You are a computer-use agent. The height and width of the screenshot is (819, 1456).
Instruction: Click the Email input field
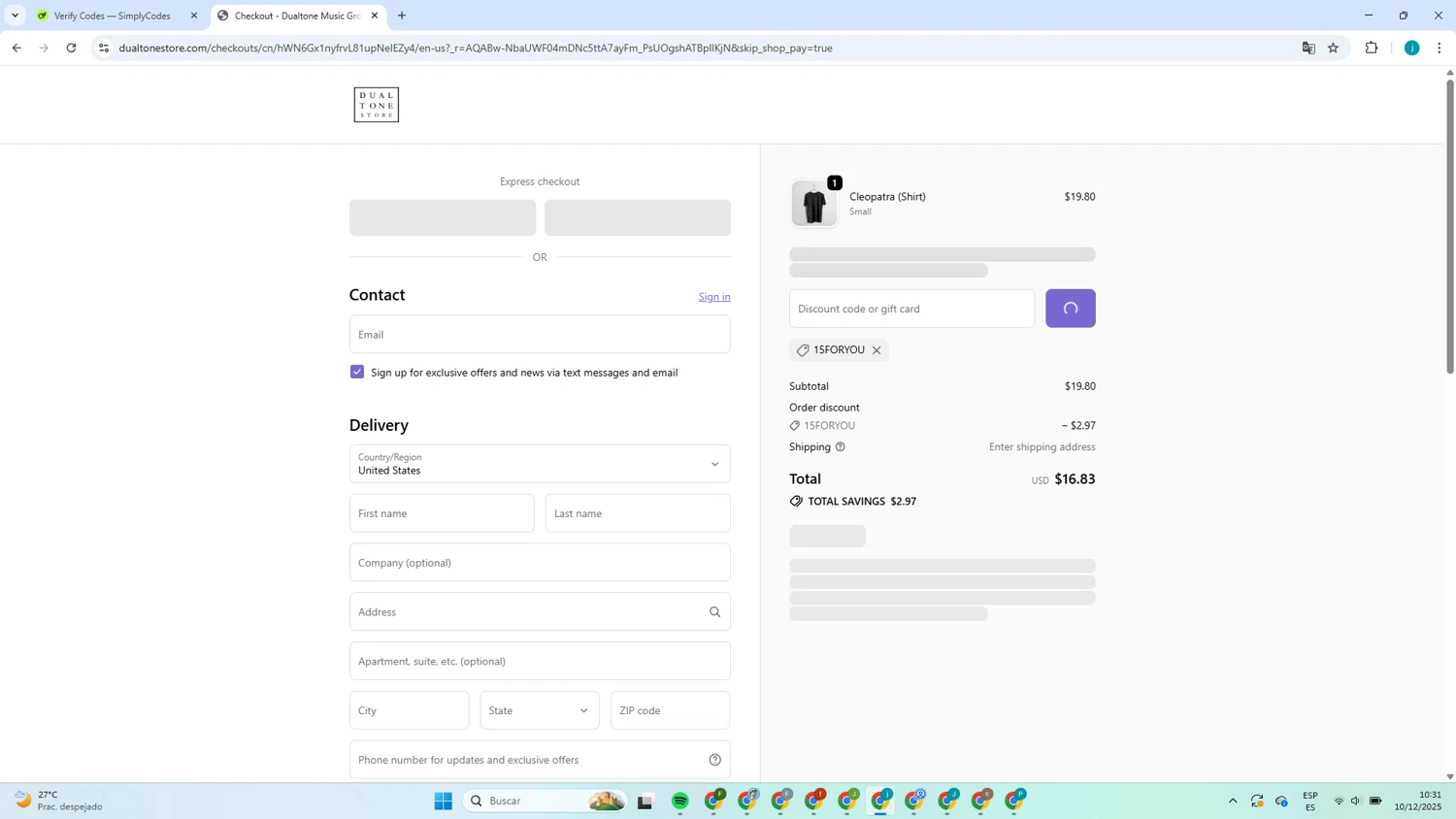tap(540, 334)
